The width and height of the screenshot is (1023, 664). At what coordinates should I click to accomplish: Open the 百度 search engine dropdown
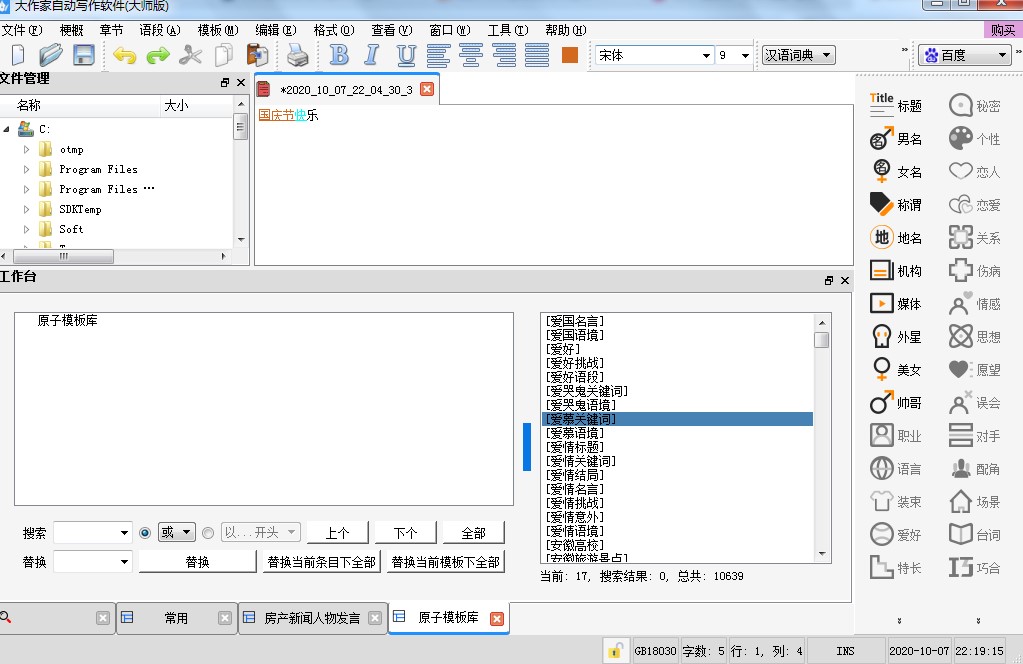(965, 55)
